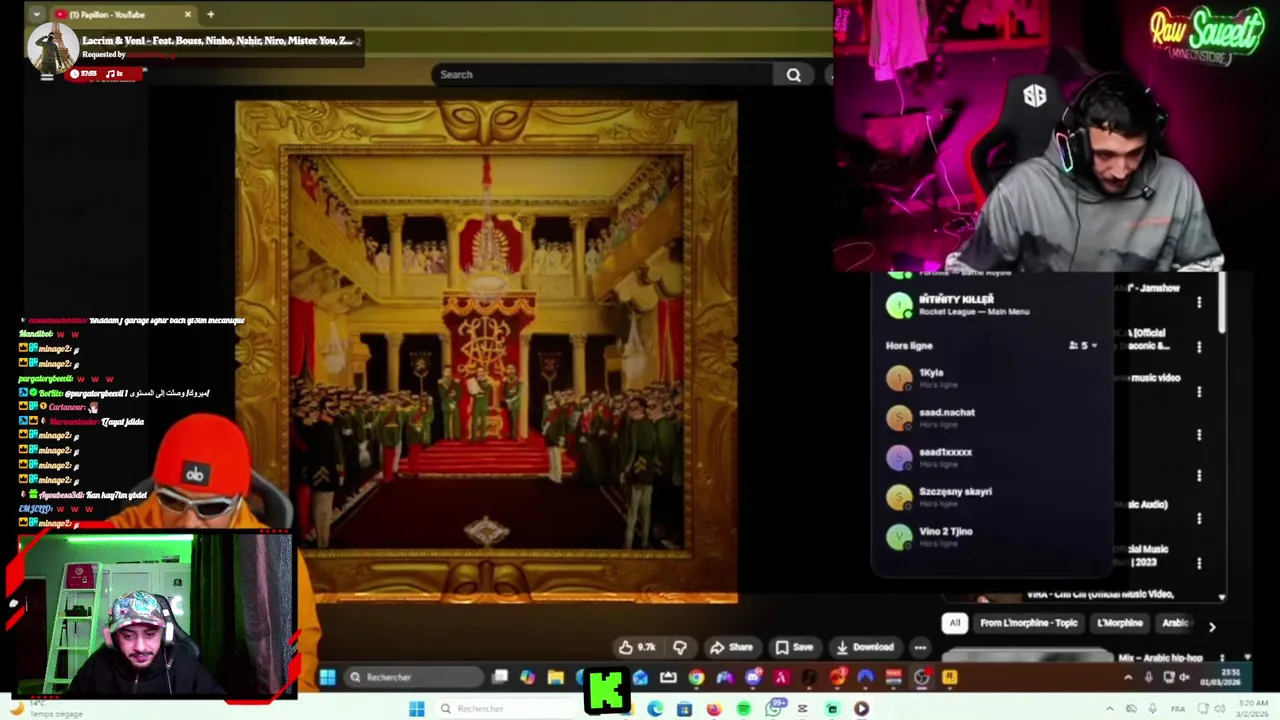This screenshot has height=720, width=1280.
Task: Open the Share button under the video
Action: (x=731, y=647)
